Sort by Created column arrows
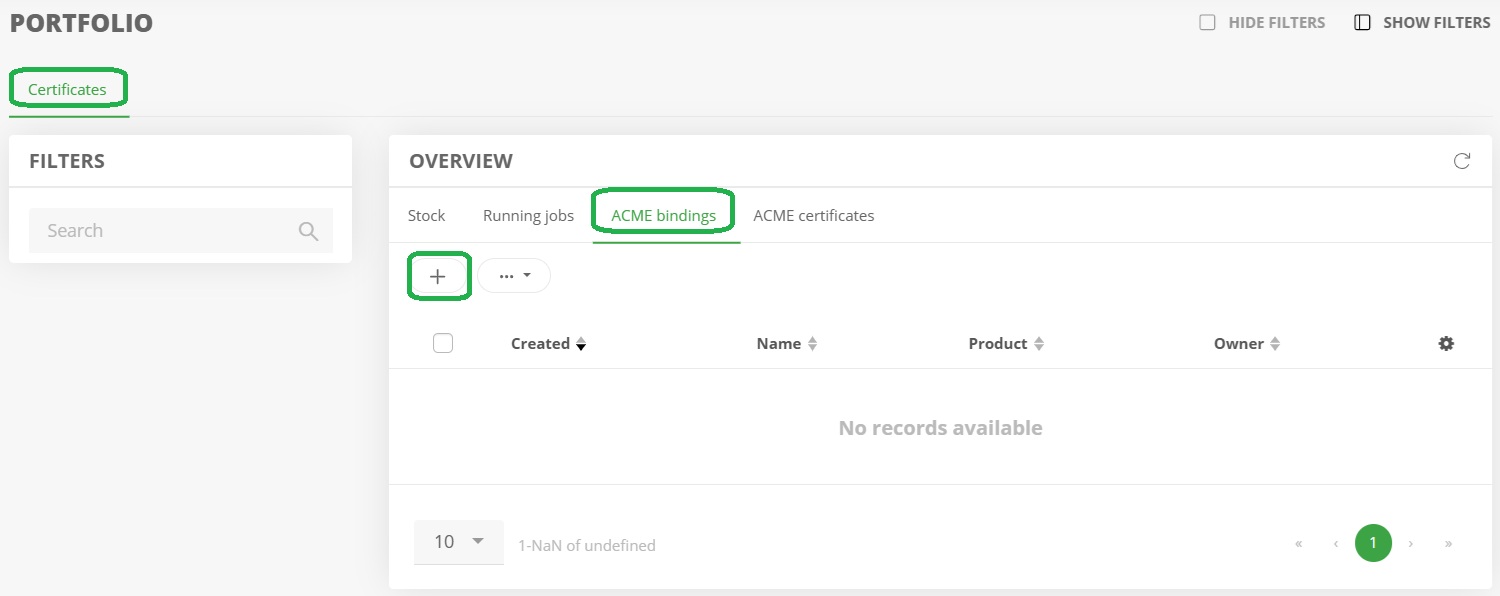The image size is (1500, 596). click(x=581, y=344)
